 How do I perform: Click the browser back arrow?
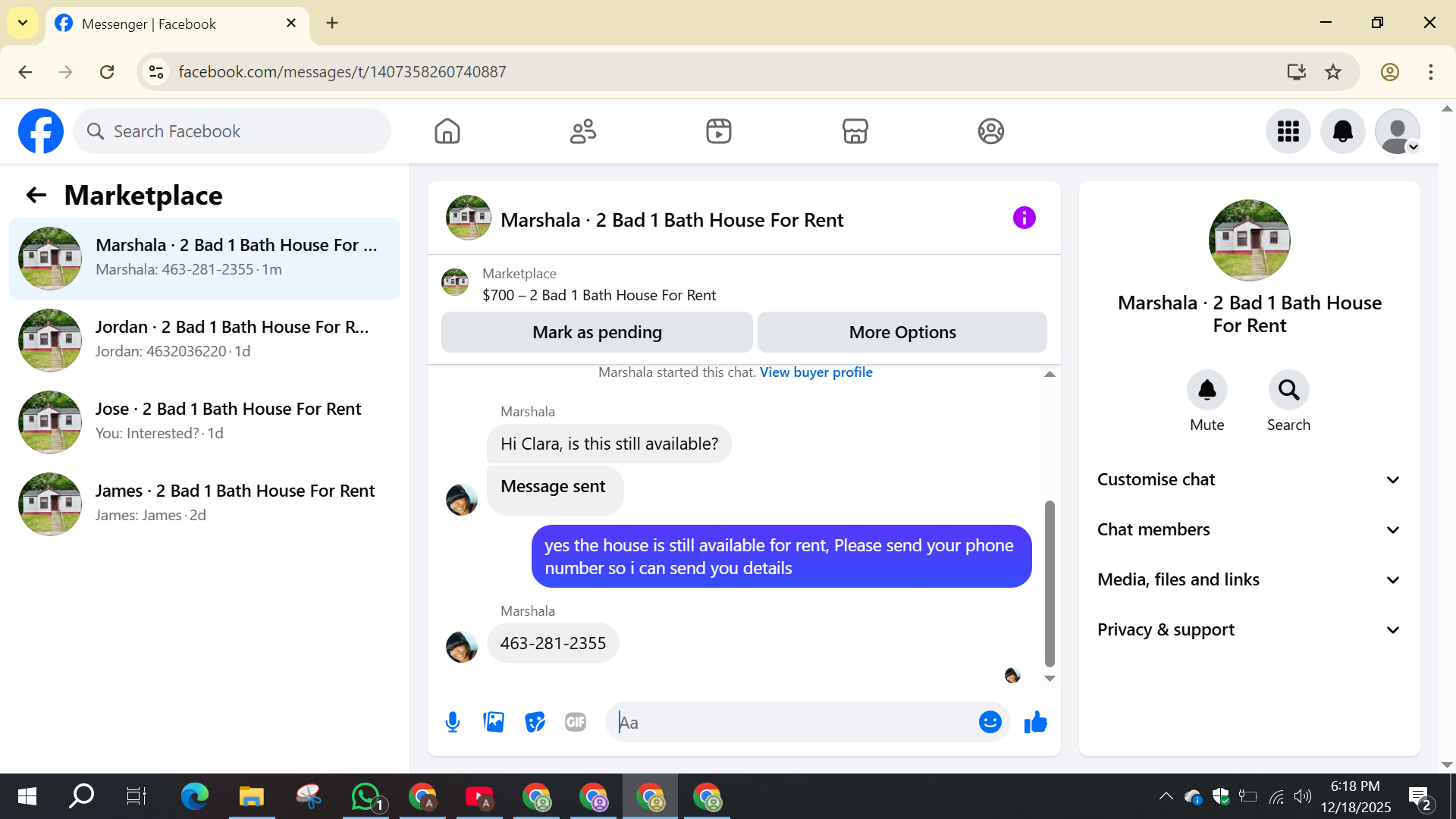coord(25,72)
